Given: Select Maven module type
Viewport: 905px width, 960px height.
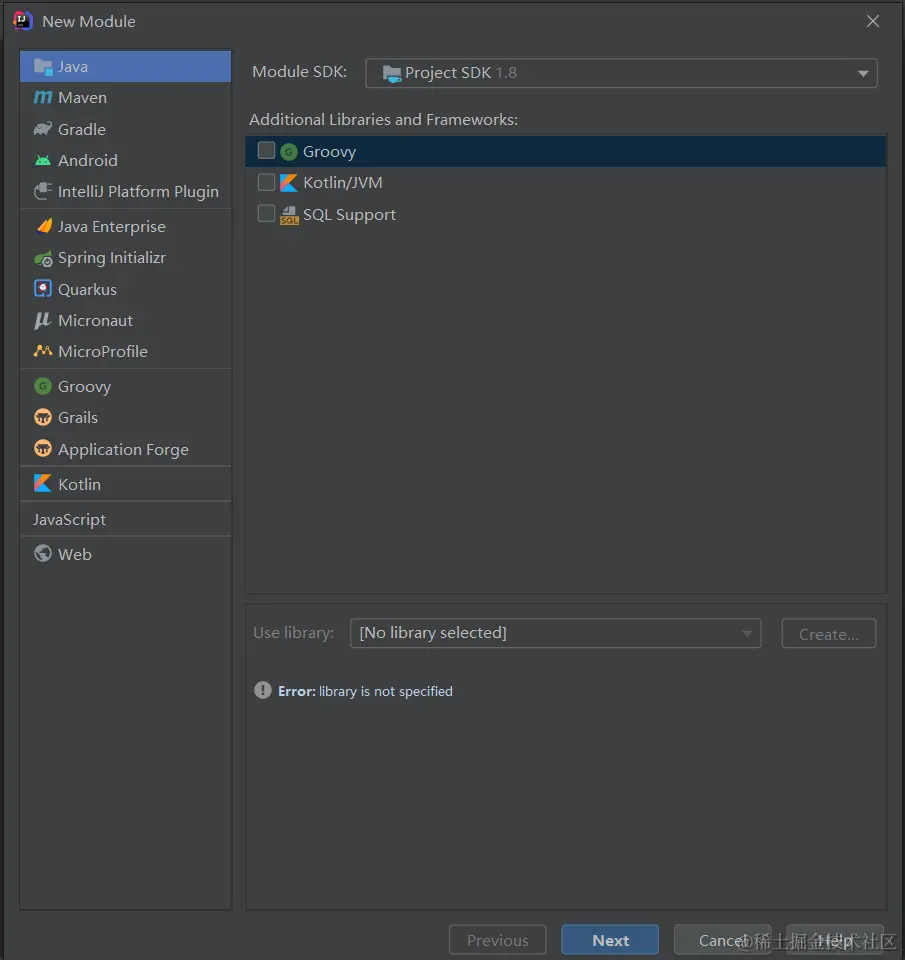Looking at the screenshot, I should click(x=126, y=97).
